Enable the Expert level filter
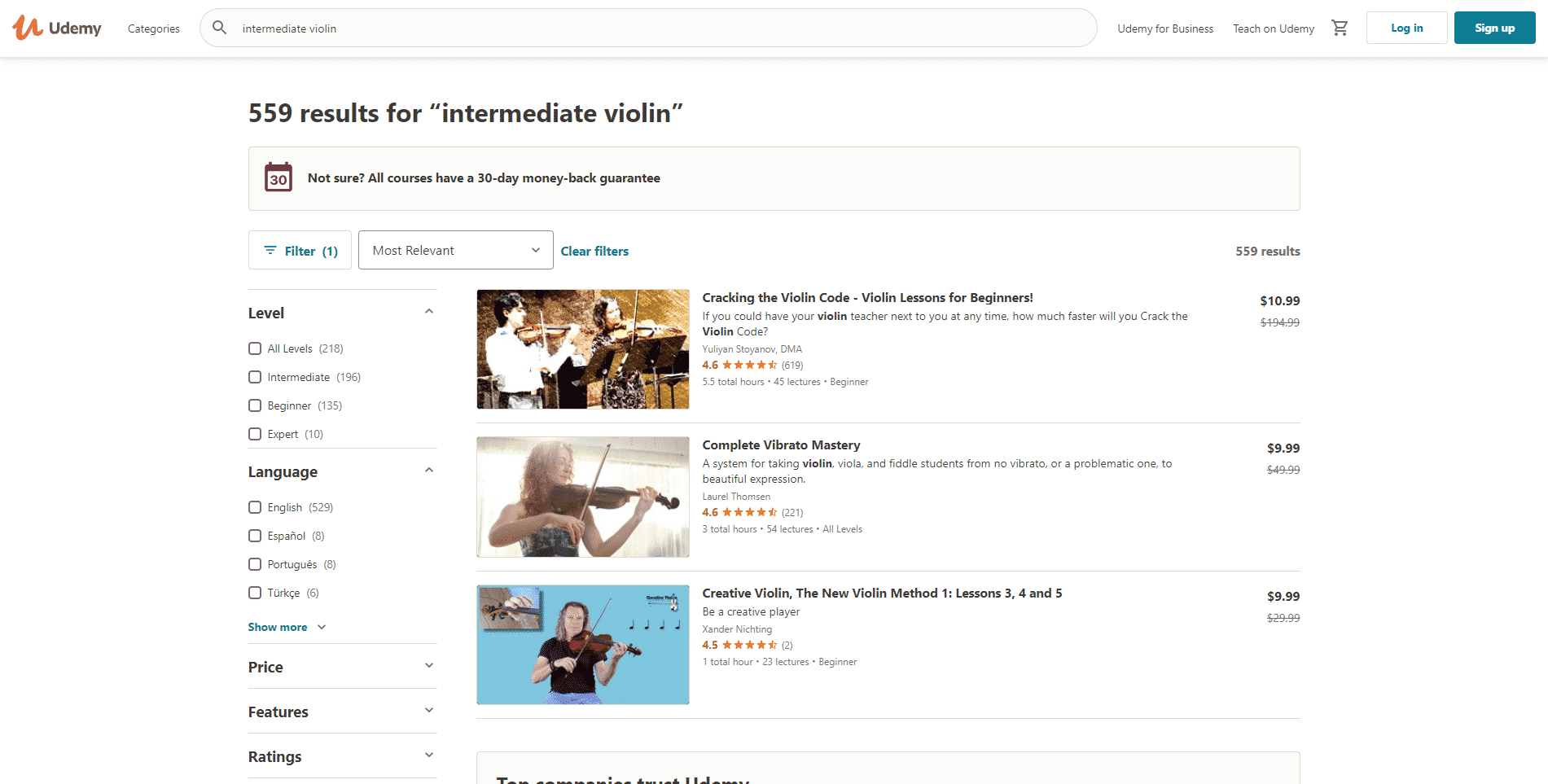Image resolution: width=1548 pixels, height=784 pixels. (x=255, y=434)
